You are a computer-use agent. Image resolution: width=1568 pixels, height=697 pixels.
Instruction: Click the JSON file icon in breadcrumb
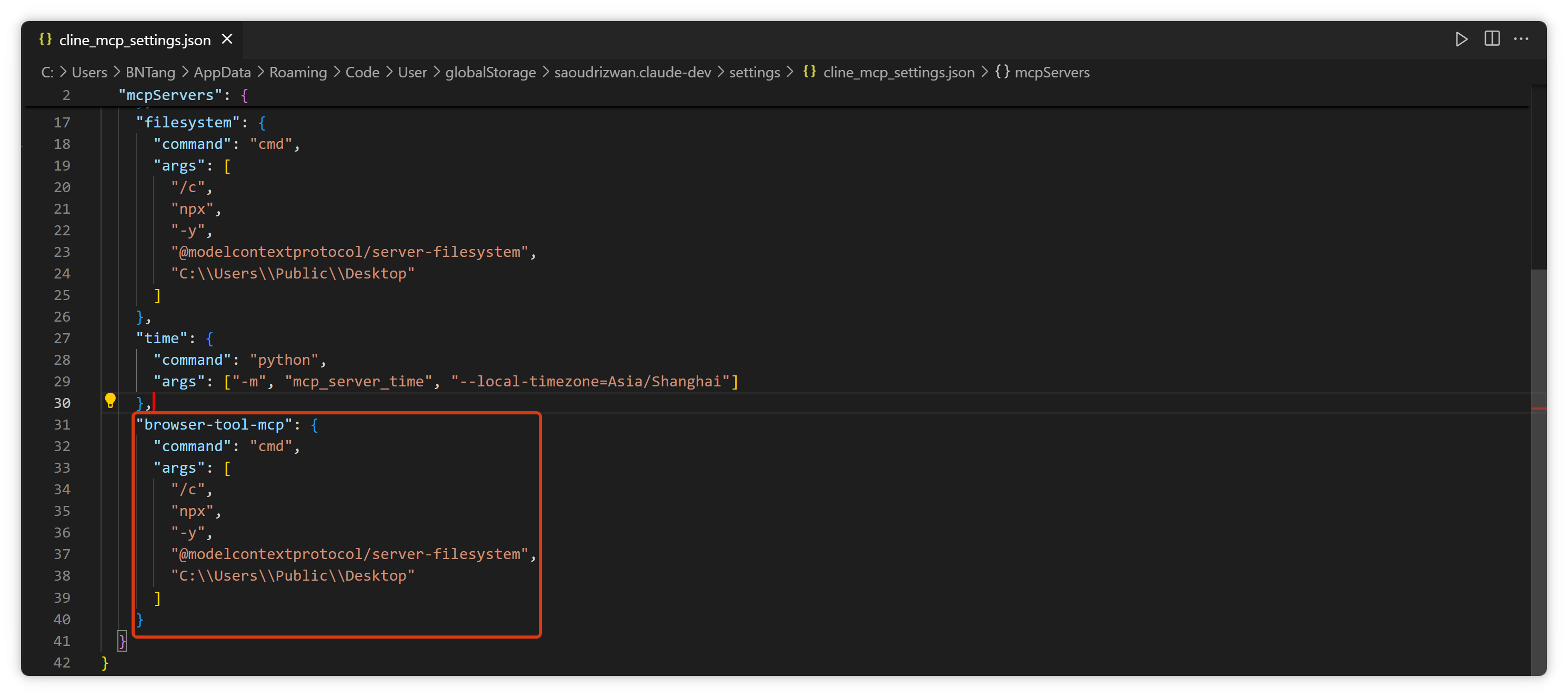click(x=809, y=72)
